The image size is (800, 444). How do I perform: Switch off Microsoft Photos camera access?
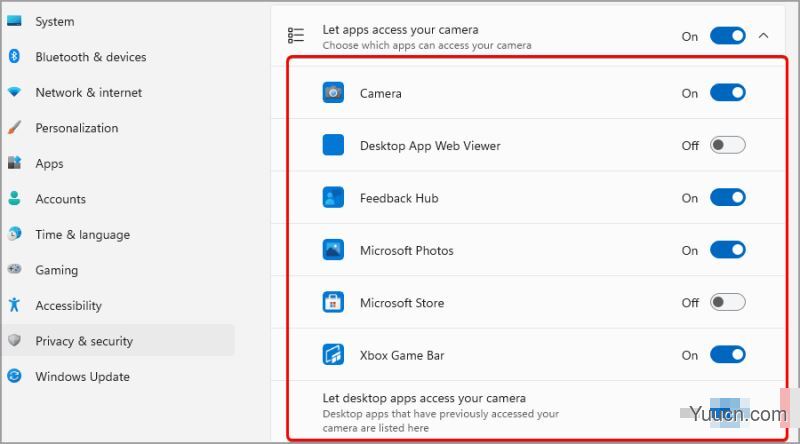pyautogui.click(x=728, y=250)
